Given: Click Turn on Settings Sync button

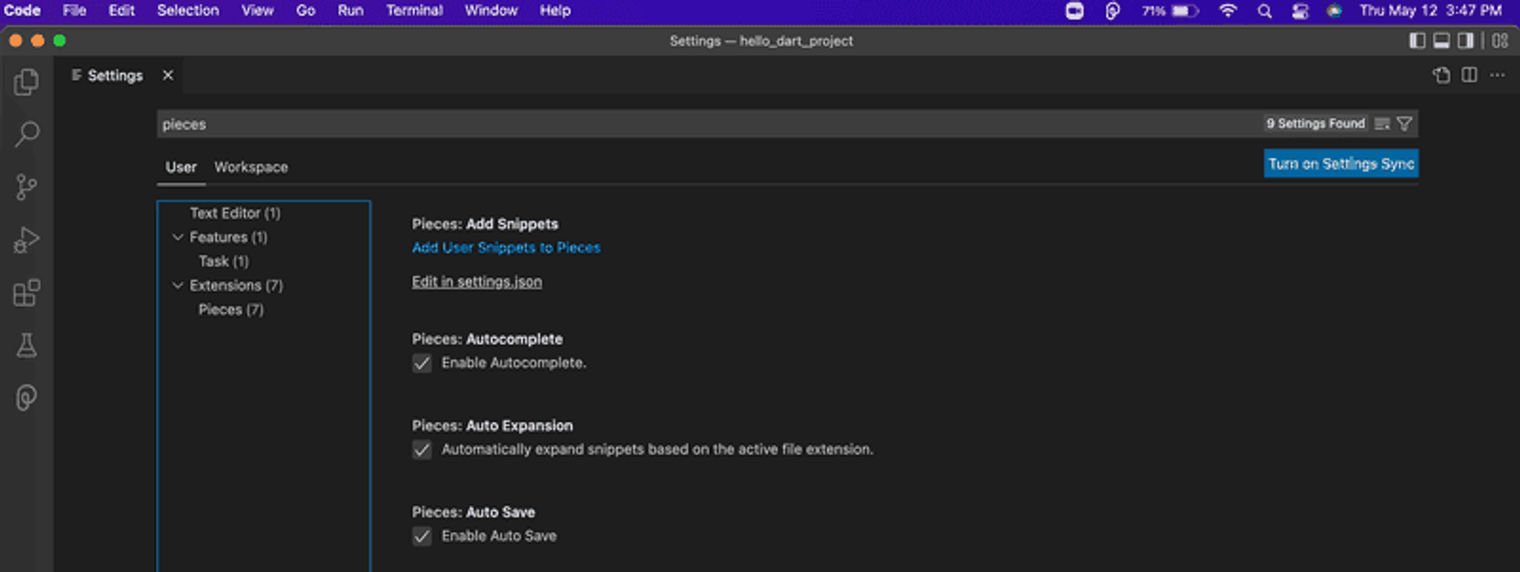Looking at the screenshot, I should coord(1341,164).
